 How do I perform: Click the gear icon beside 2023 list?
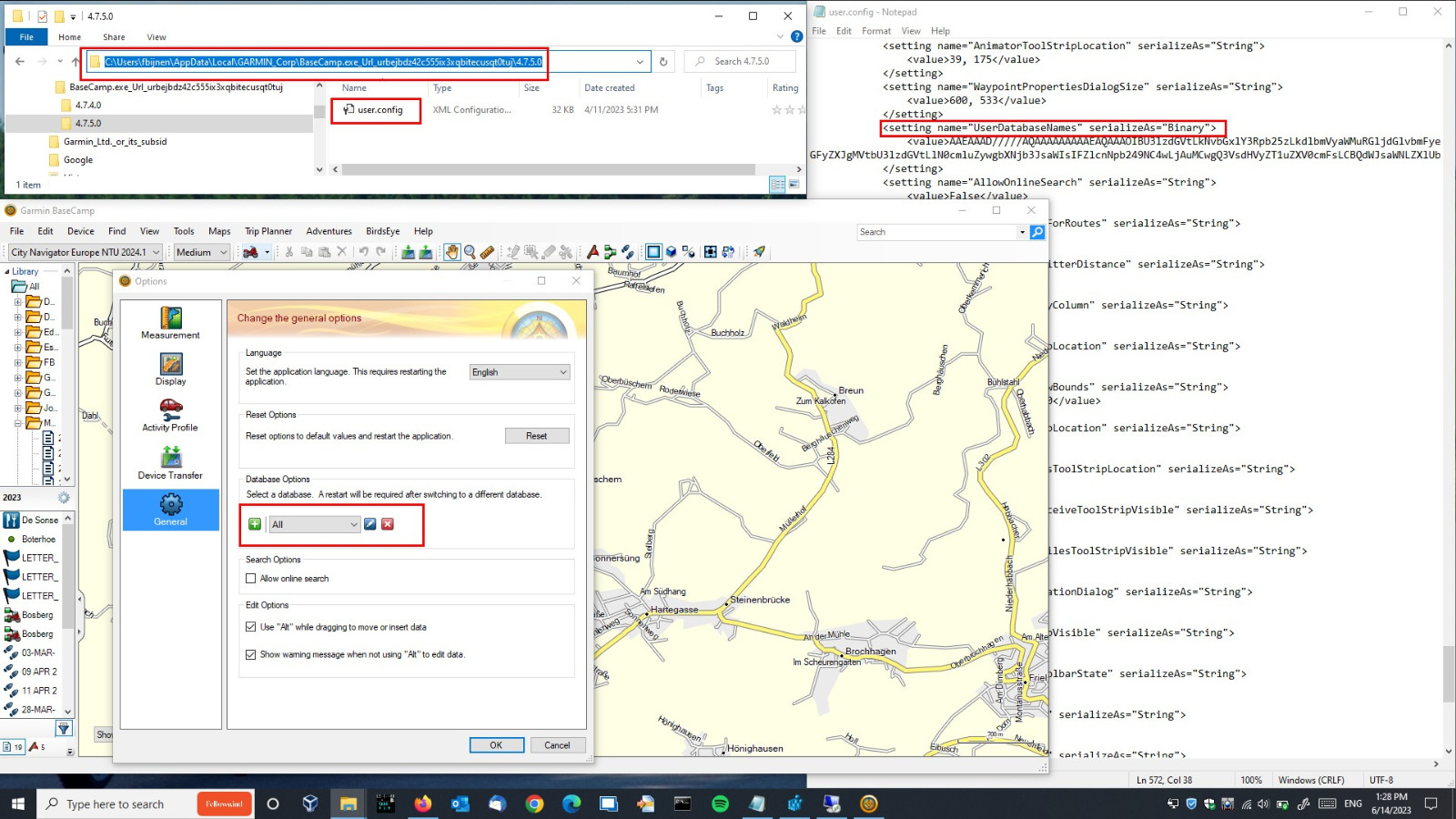tap(64, 498)
